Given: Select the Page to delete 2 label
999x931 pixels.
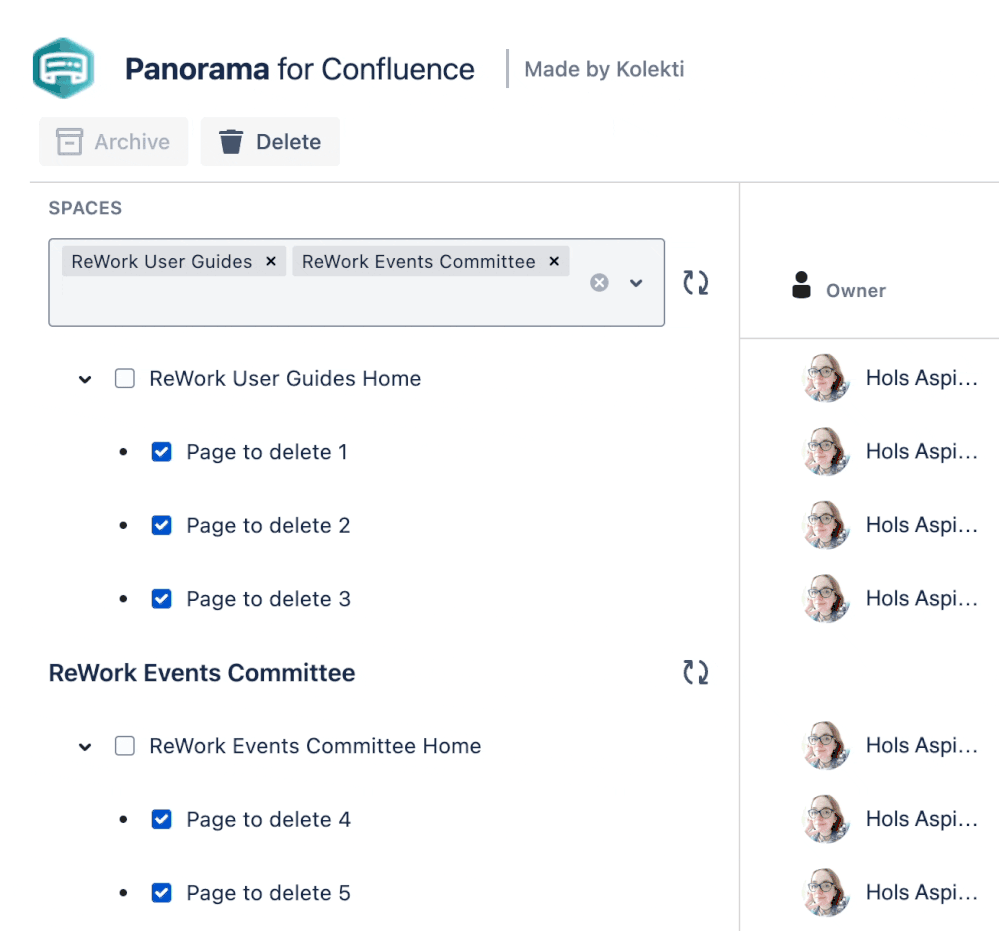Looking at the screenshot, I should (x=268, y=526).
